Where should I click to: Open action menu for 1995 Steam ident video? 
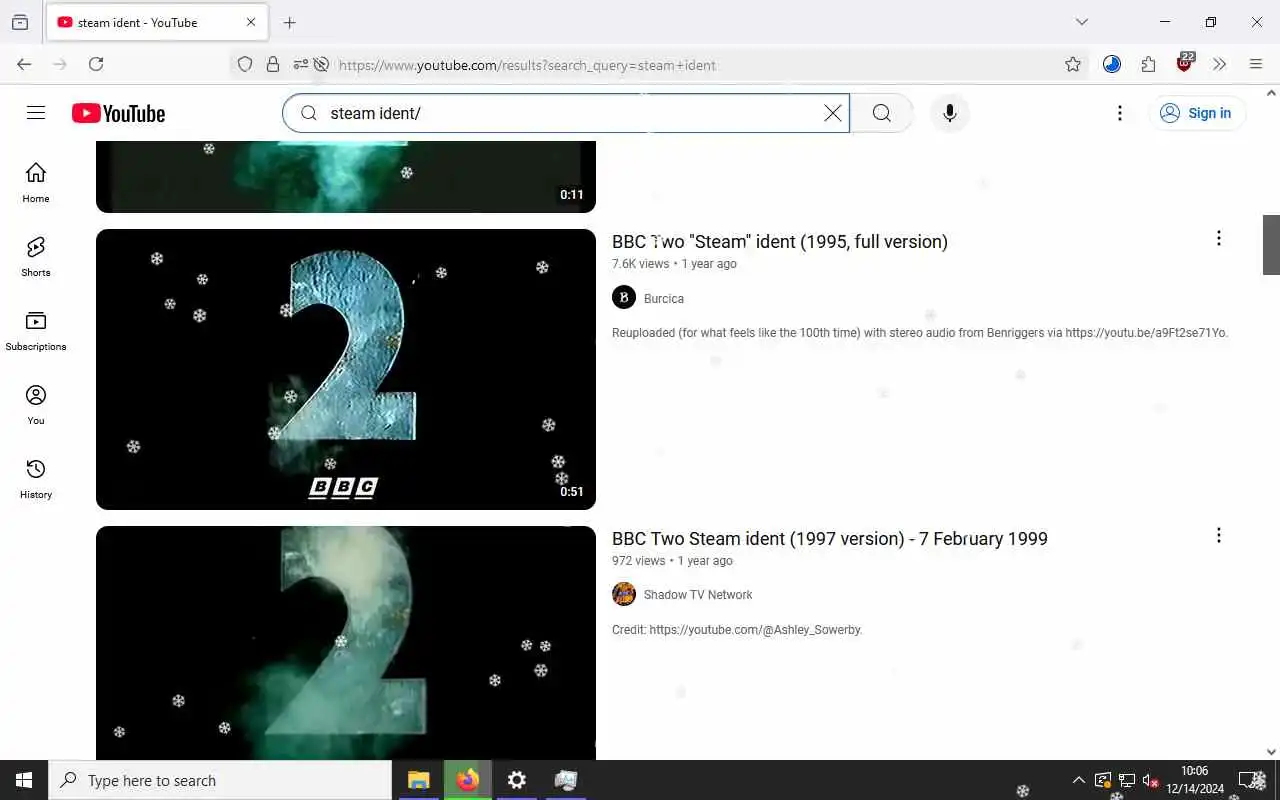(1218, 238)
